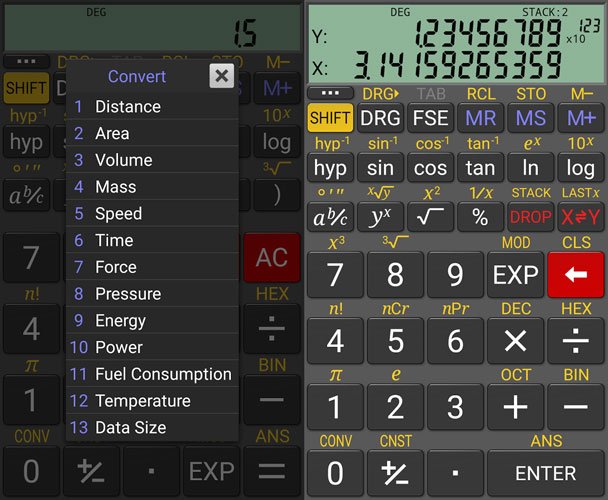Tap digit 9 on the right calculator
Screen dimensions: 608x500
pos(455,275)
